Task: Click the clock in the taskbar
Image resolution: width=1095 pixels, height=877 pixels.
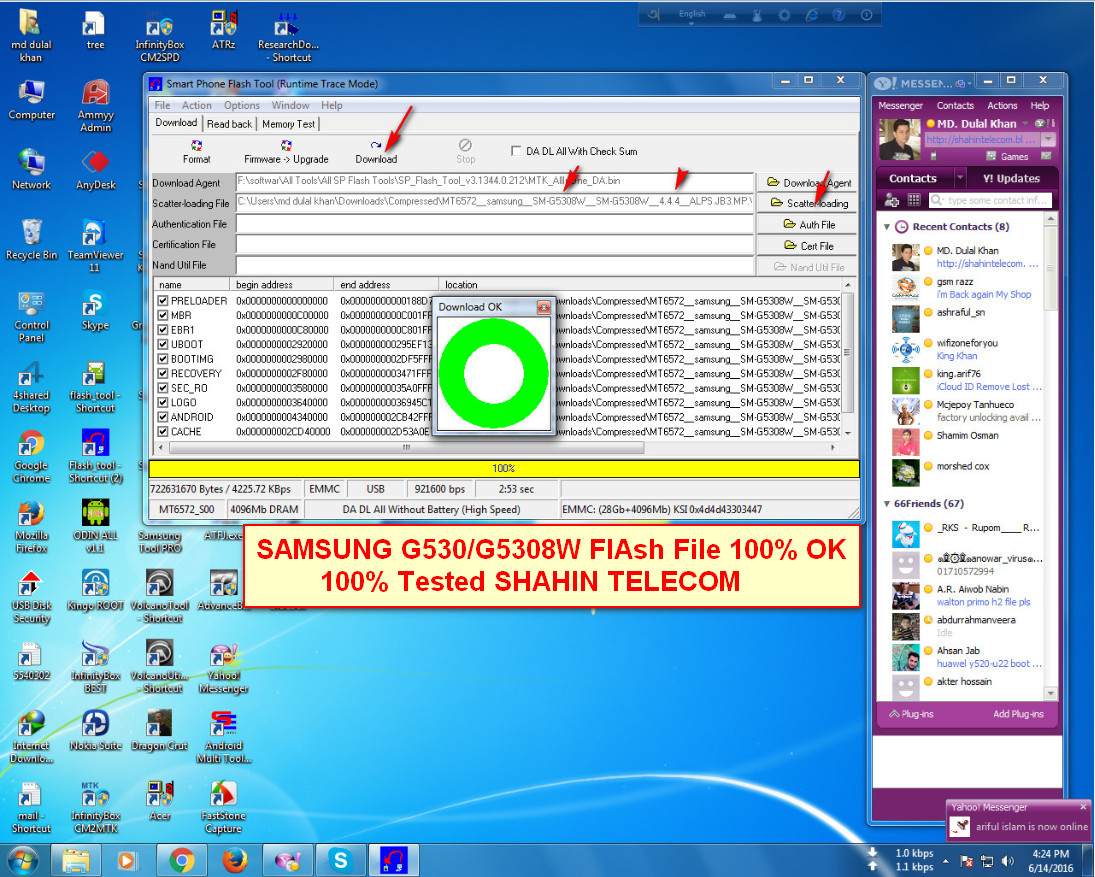Action: (1050, 860)
